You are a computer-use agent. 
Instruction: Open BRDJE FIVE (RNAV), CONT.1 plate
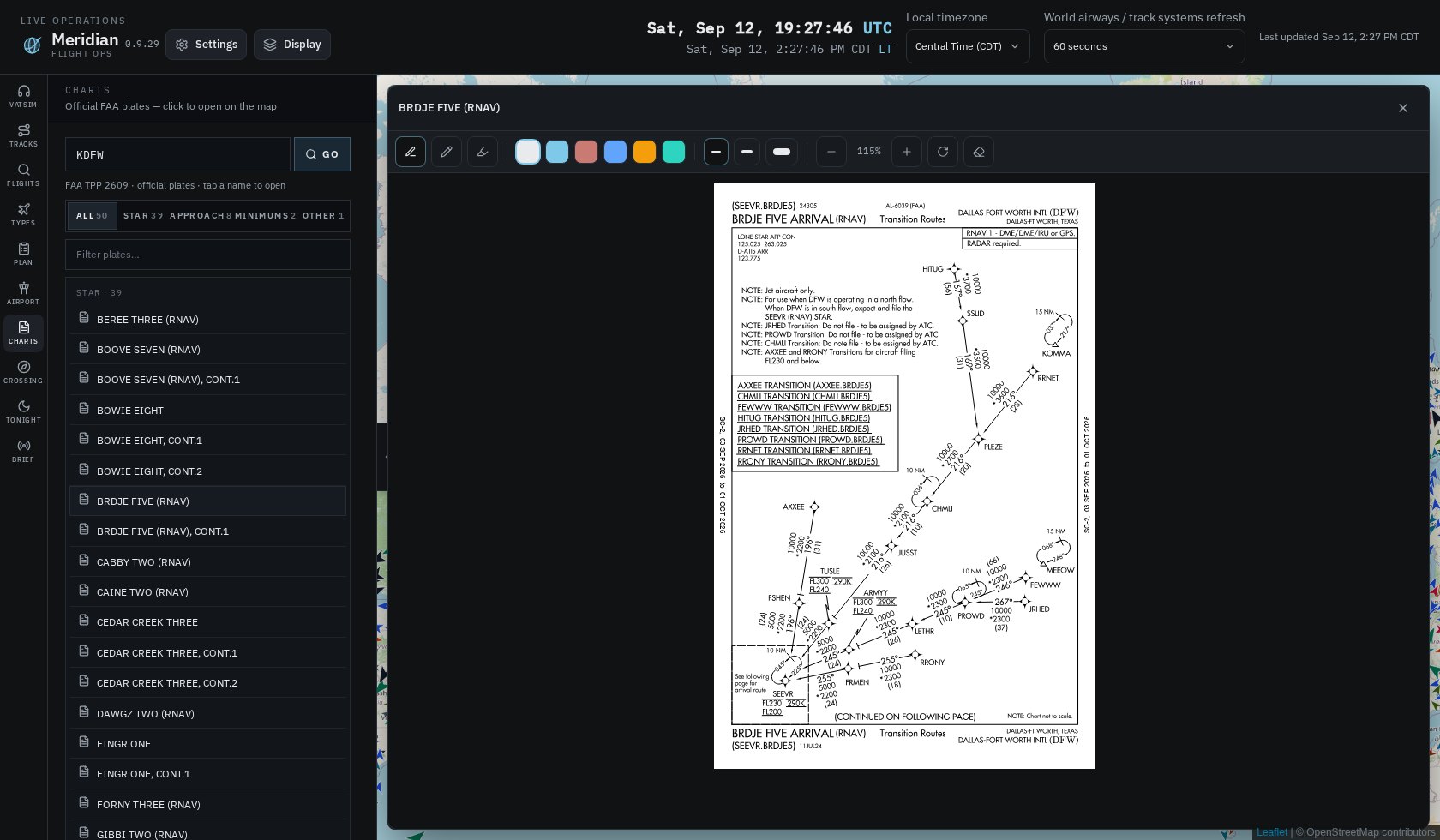(207, 531)
